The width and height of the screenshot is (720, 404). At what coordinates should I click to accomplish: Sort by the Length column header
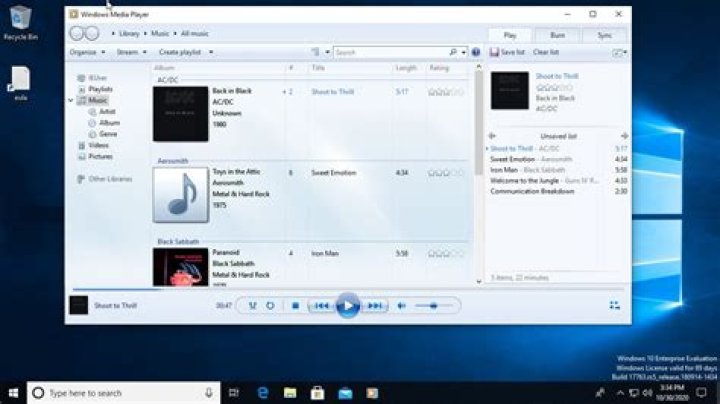point(406,68)
